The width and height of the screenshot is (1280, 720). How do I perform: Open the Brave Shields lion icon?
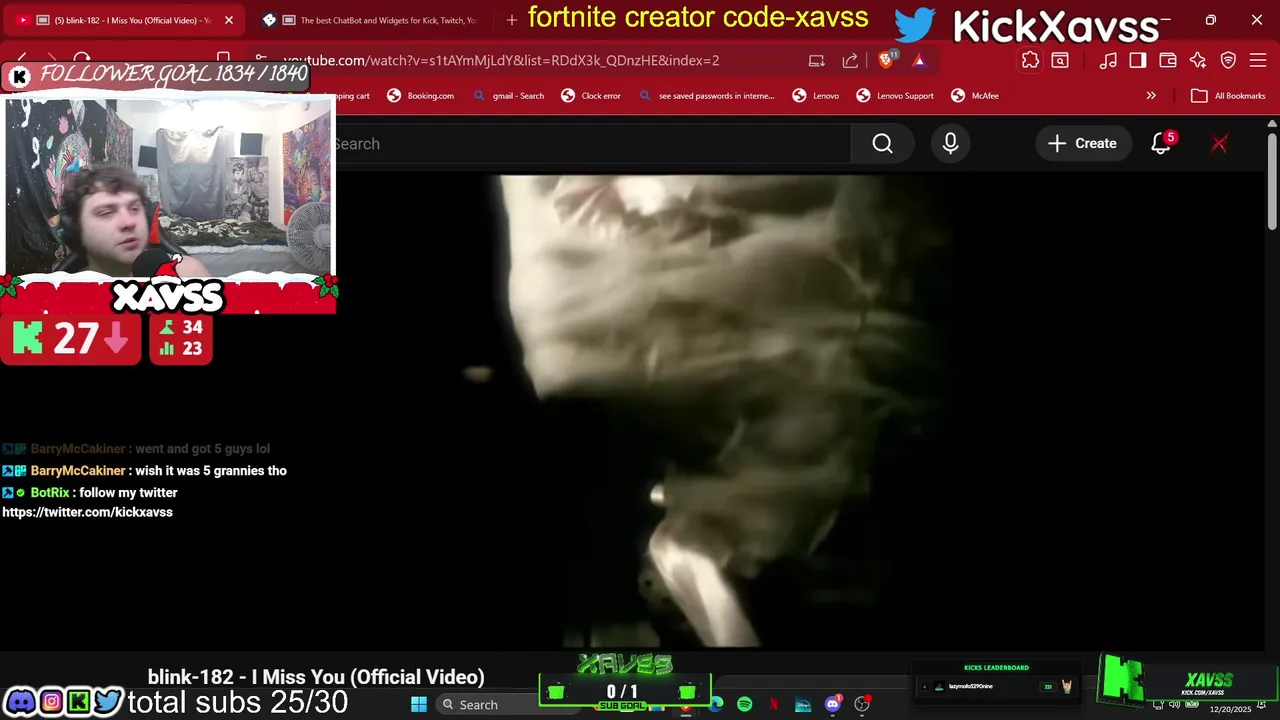(885, 60)
